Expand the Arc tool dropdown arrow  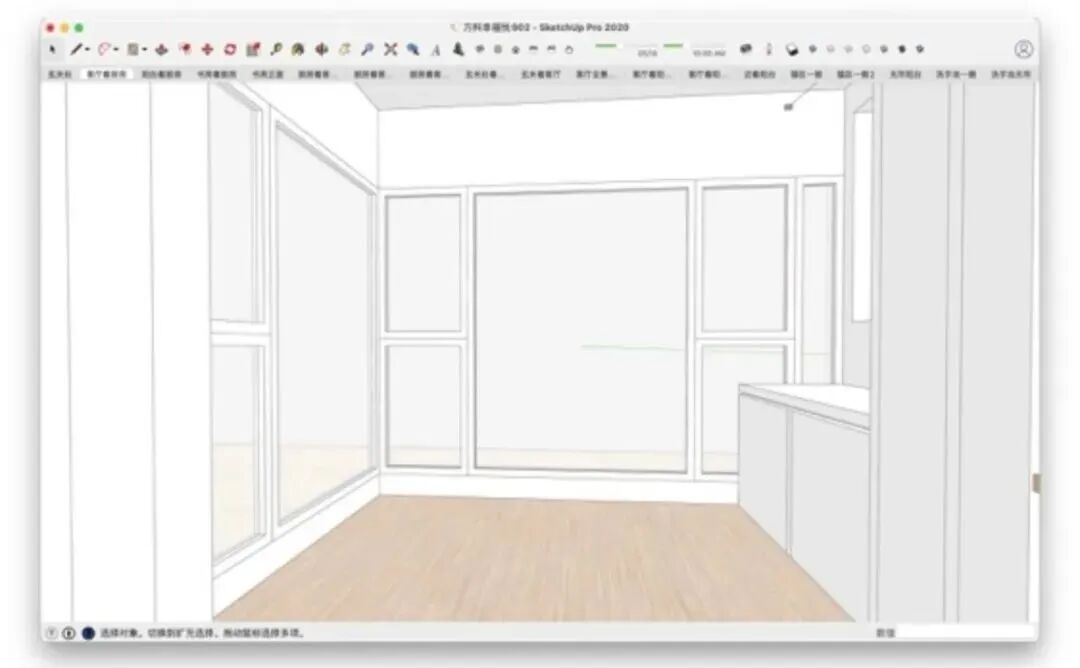pyautogui.click(x=116, y=50)
